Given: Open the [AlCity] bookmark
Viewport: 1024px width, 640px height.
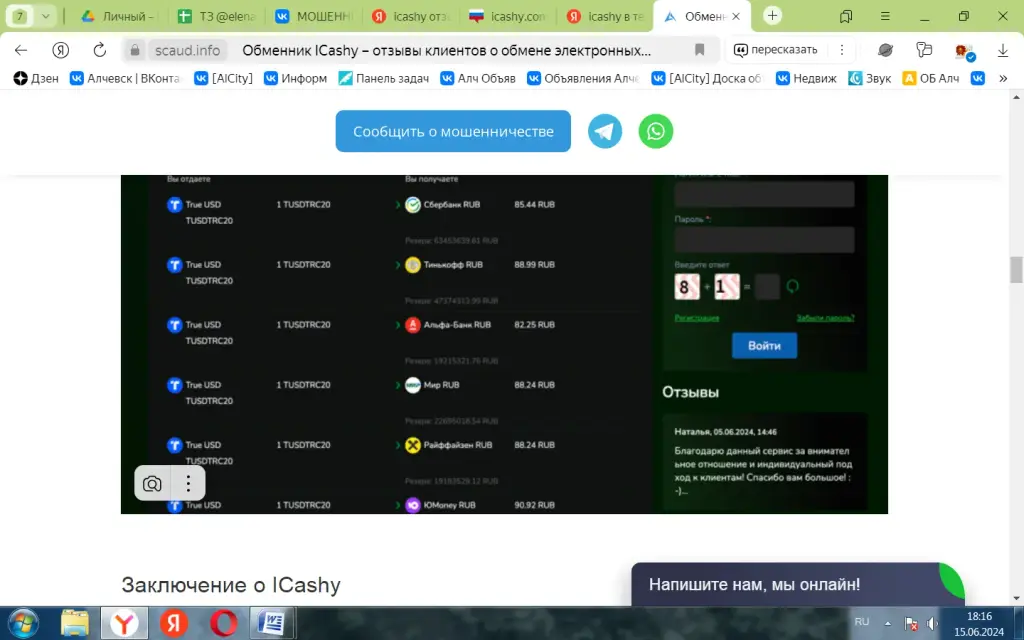Looking at the screenshot, I should click(x=223, y=78).
